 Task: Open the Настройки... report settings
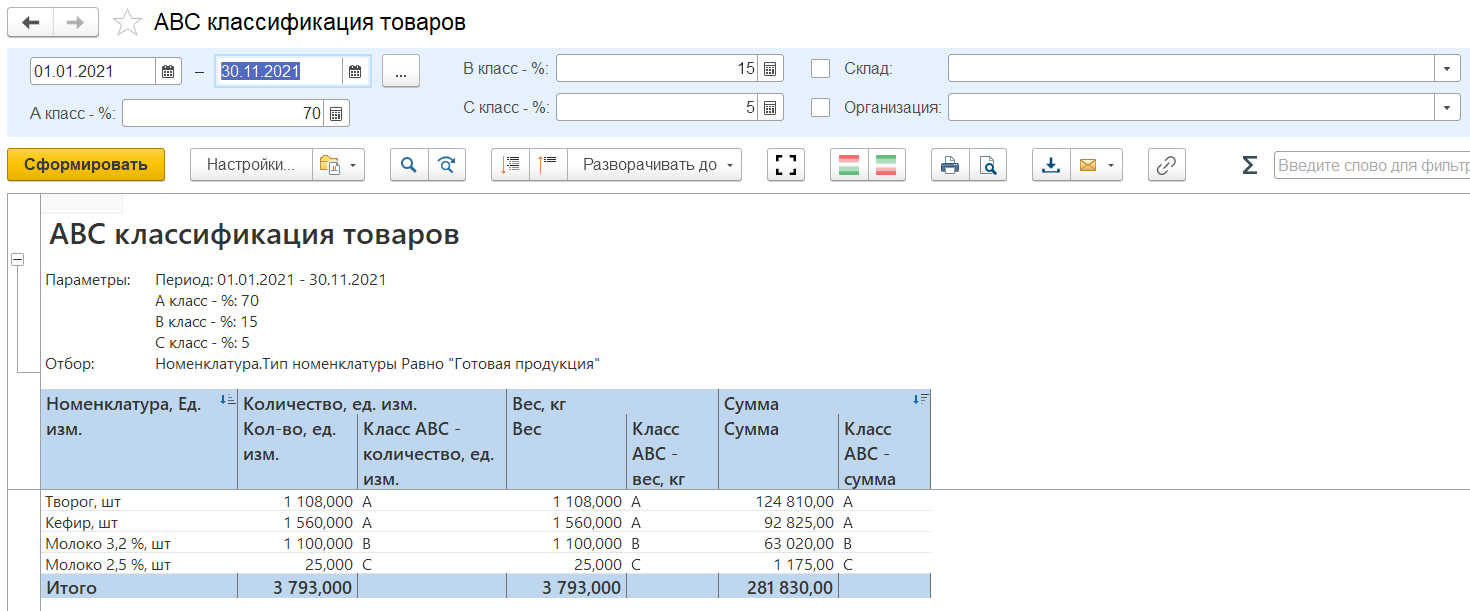tap(251, 165)
